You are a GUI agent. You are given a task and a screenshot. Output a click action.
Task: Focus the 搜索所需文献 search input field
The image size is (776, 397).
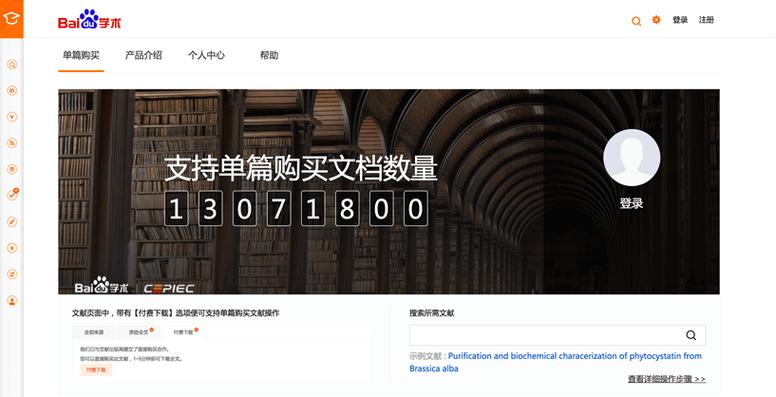(545, 336)
